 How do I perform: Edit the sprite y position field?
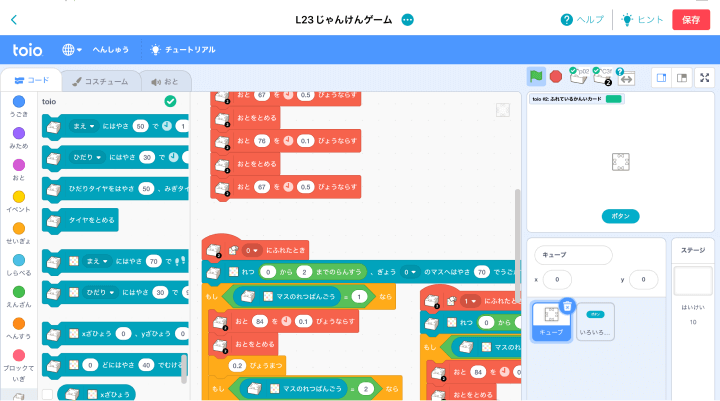pos(643,279)
